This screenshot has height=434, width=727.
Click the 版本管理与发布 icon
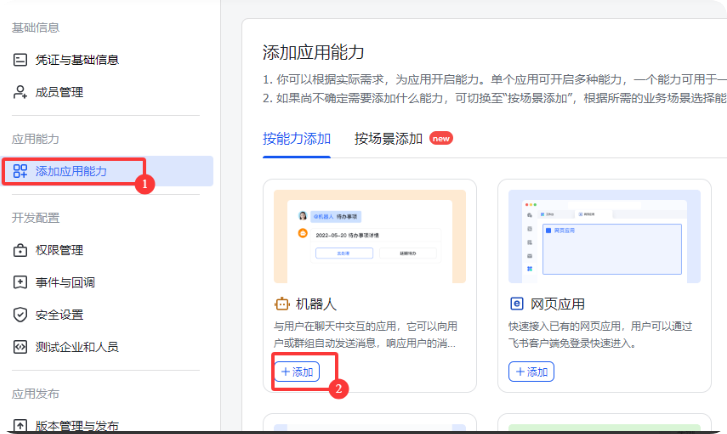20,425
